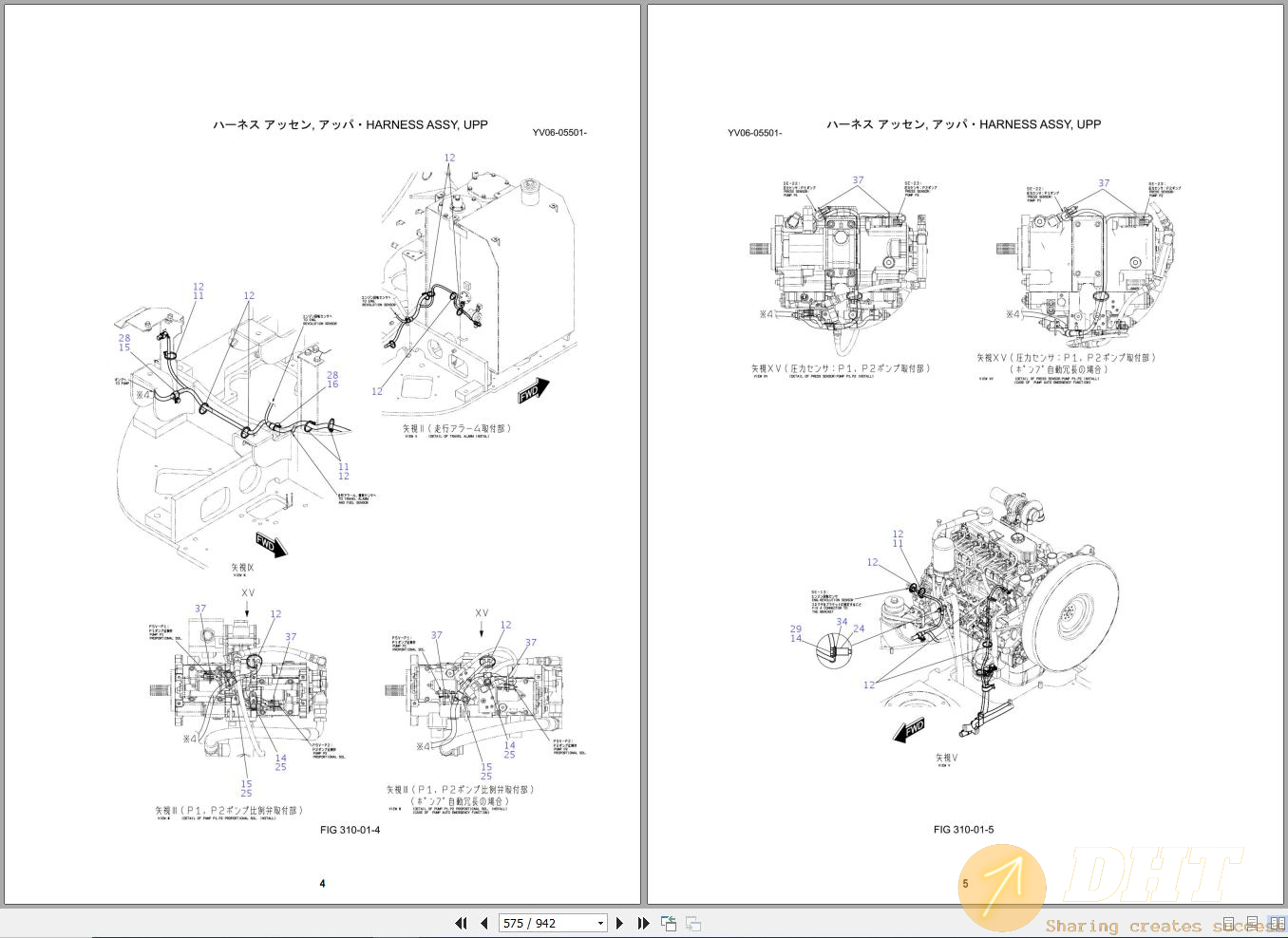
Task: Click the YV06-05501- code on right page
Action: 755,133
